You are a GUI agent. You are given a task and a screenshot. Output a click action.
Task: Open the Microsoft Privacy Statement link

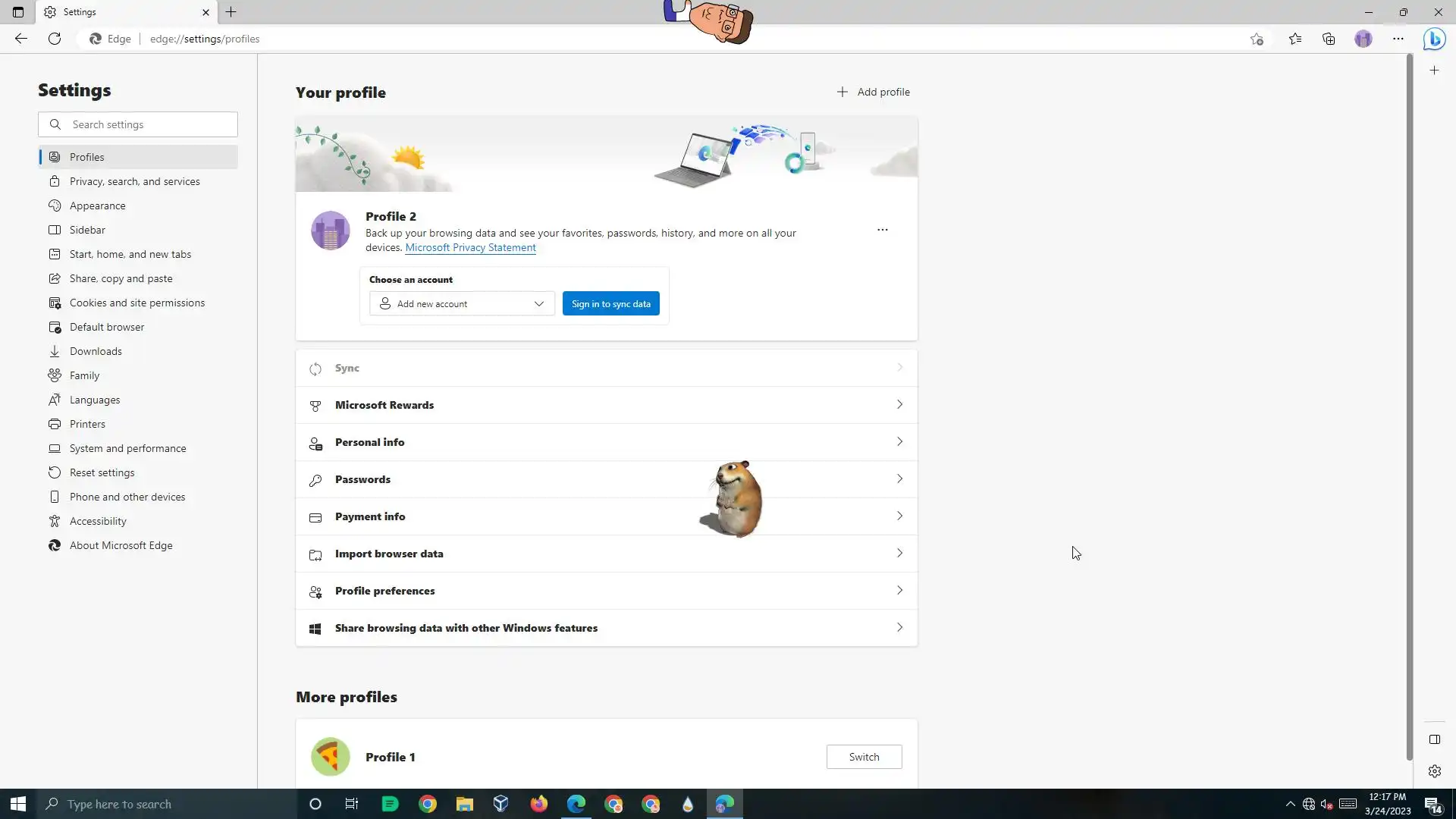point(470,247)
